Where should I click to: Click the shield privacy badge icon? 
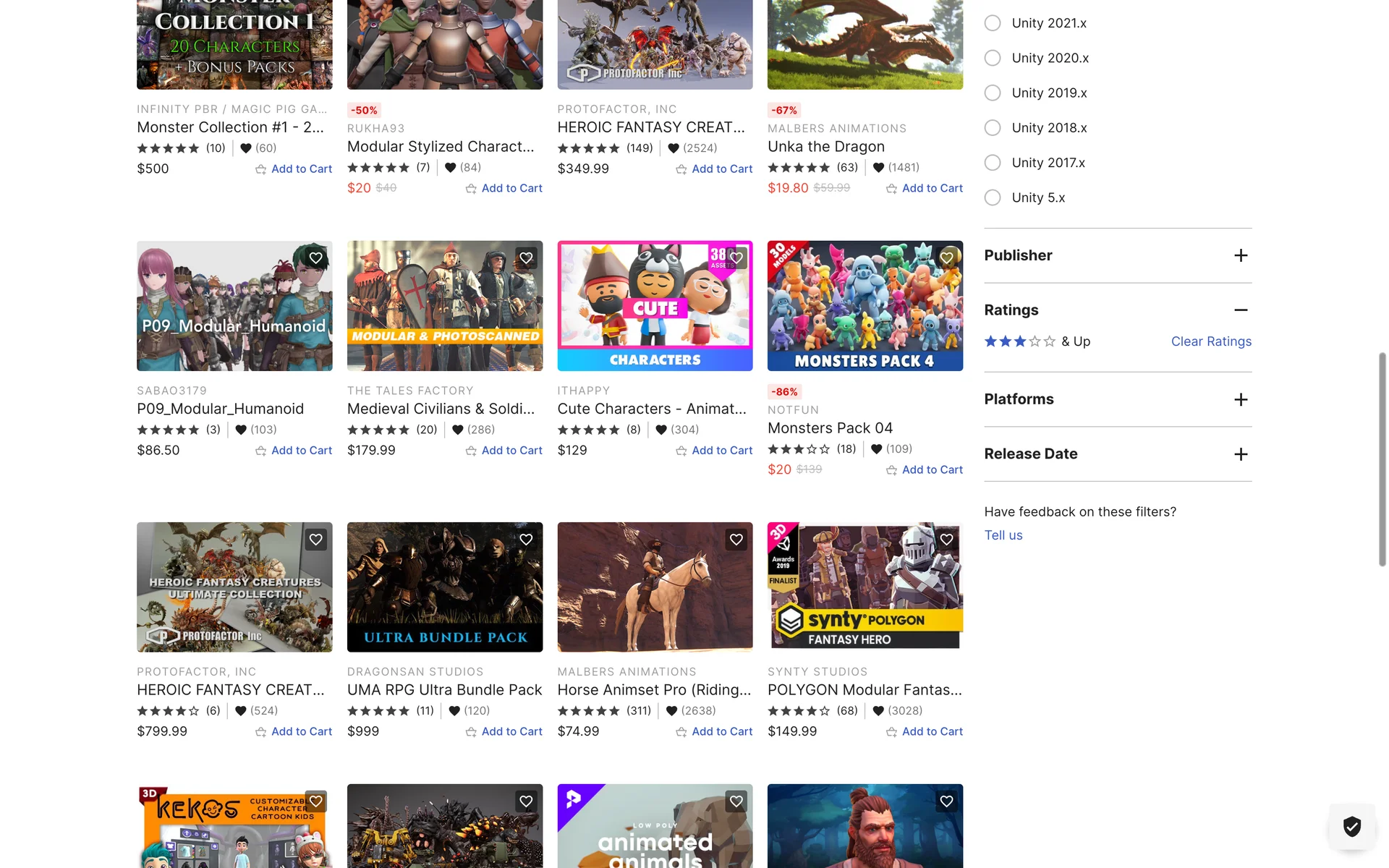[1351, 826]
